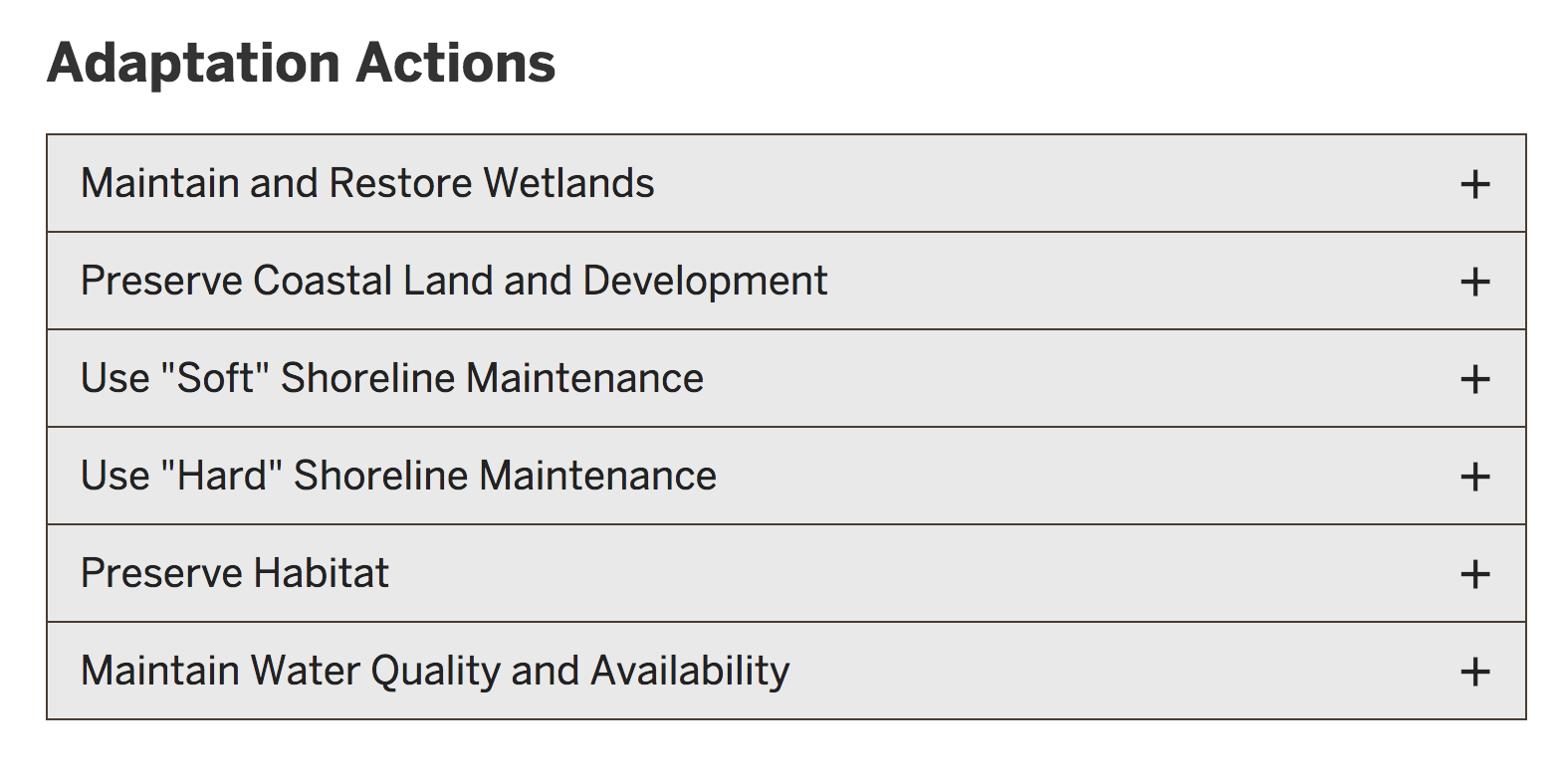Expand Maintain Water Quality and Availability row
The image size is (1563, 784).
(x=786, y=672)
